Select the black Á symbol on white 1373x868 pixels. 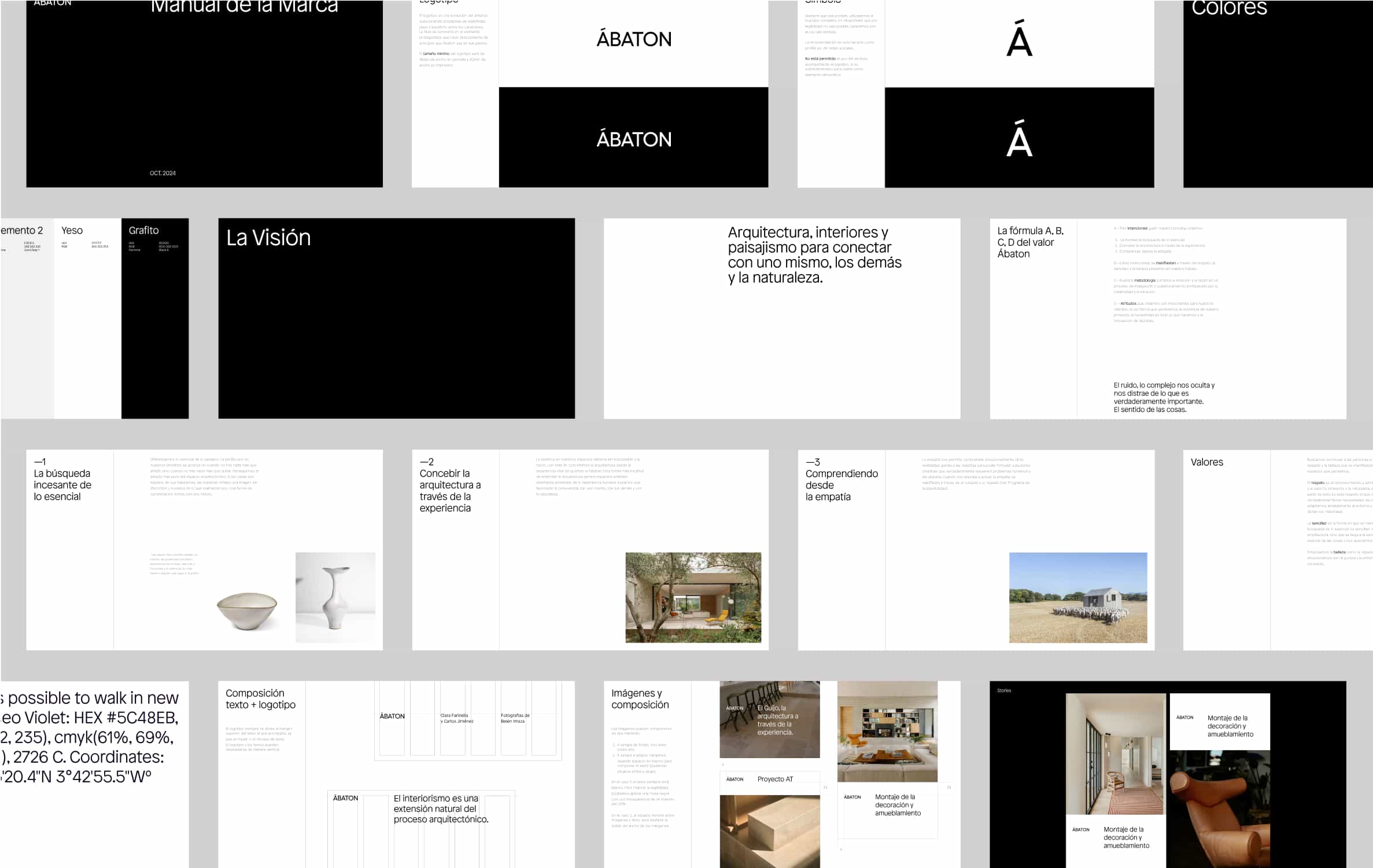pos(1019,39)
